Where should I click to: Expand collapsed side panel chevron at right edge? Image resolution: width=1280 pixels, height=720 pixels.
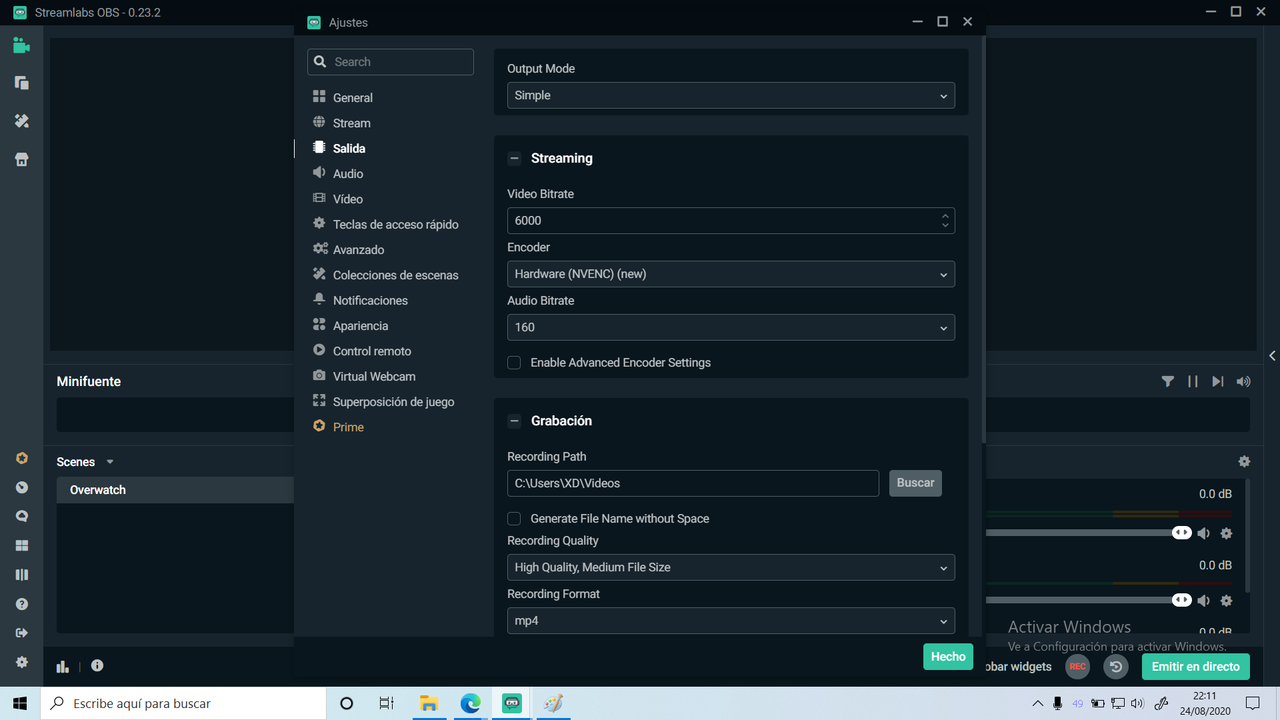click(x=1272, y=355)
